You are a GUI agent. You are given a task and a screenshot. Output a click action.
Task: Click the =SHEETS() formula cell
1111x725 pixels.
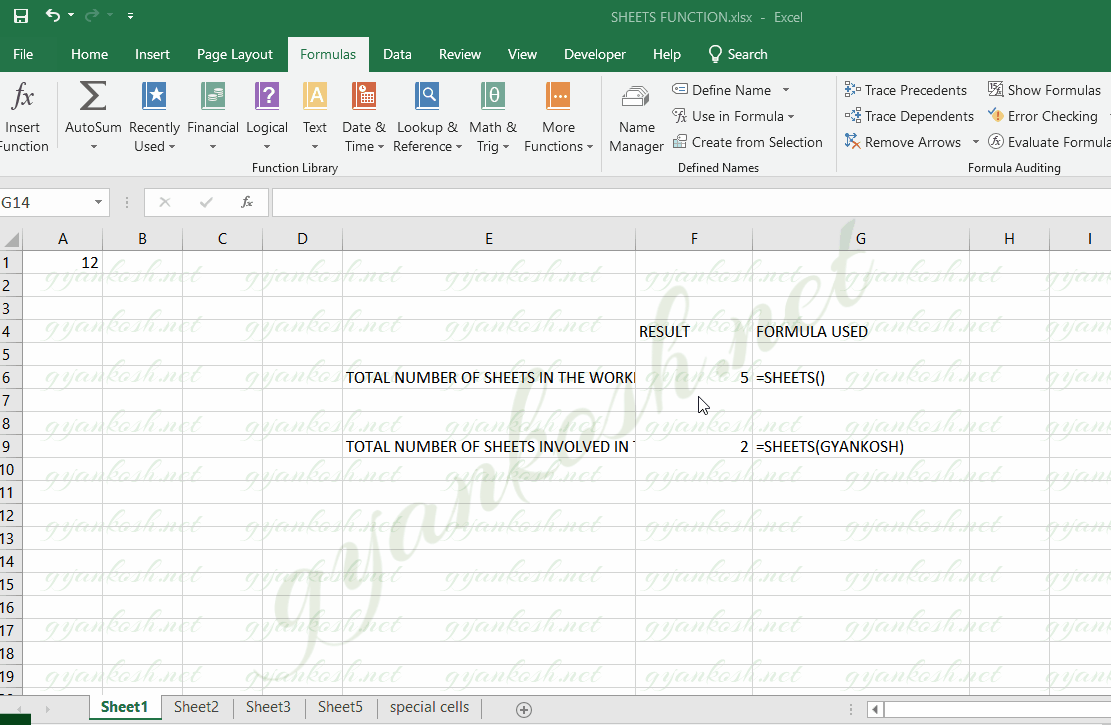click(861, 378)
